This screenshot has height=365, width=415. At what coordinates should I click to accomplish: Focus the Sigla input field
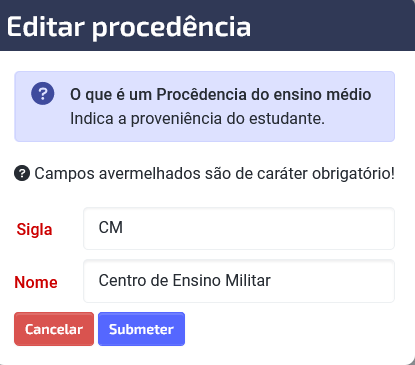point(239,228)
